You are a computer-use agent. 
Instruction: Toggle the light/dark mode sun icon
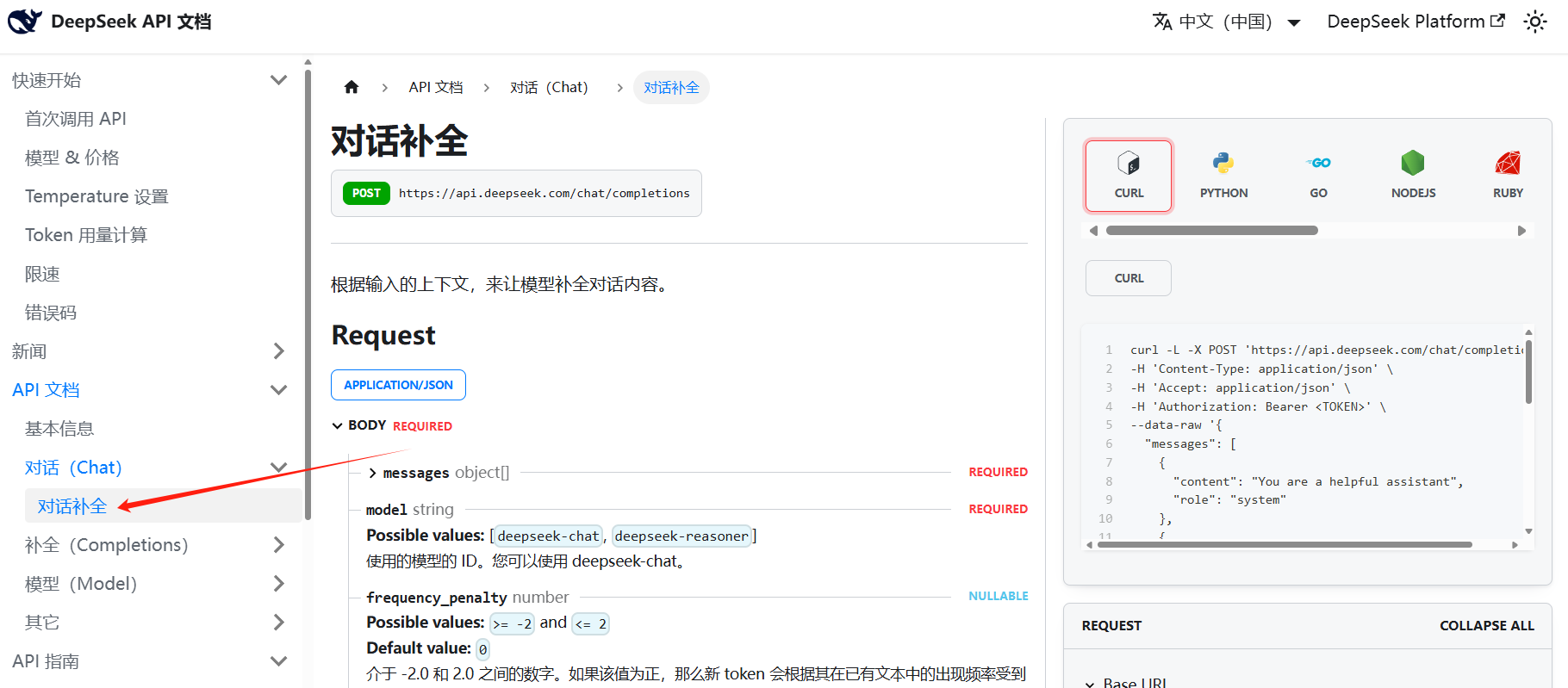1535,22
